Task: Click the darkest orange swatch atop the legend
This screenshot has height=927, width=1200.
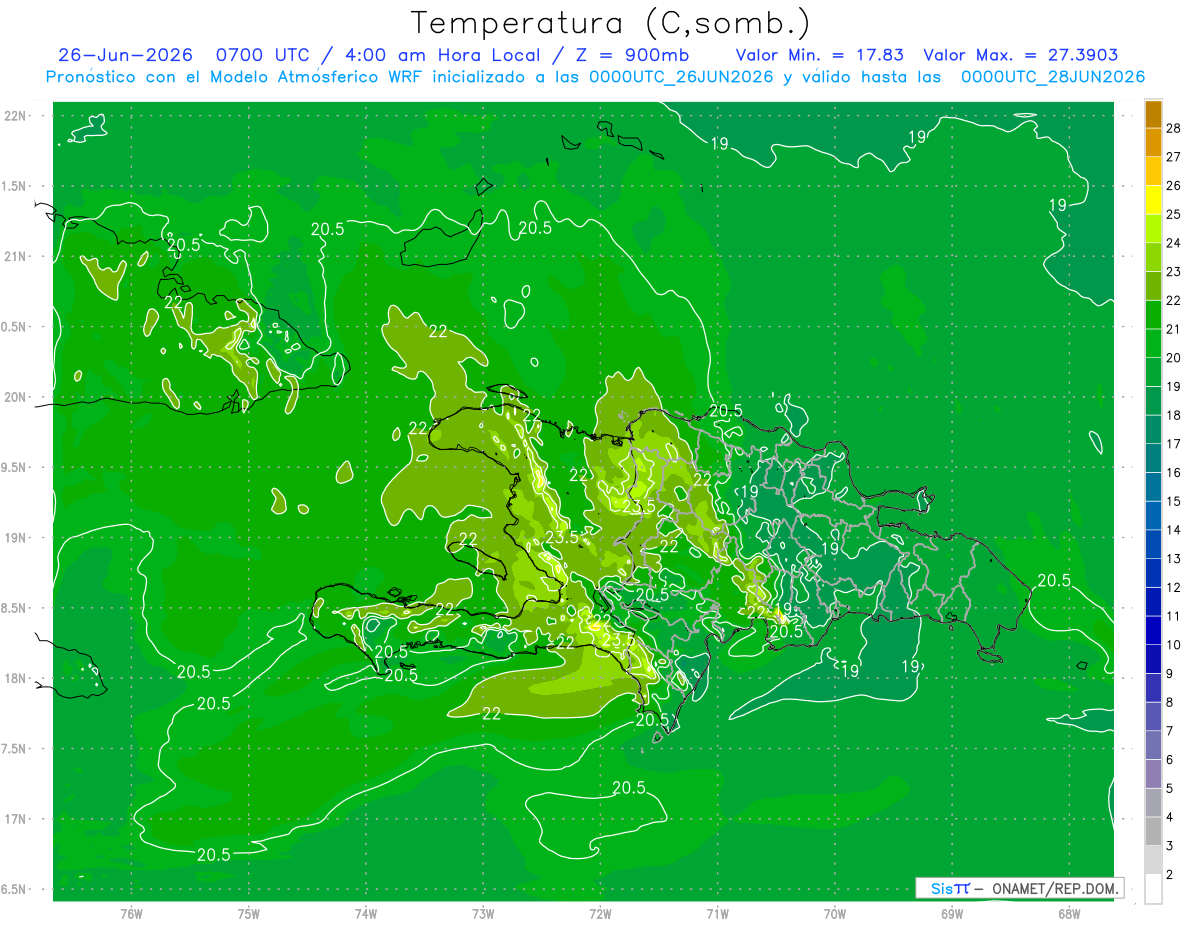Action: coord(1153,114)
